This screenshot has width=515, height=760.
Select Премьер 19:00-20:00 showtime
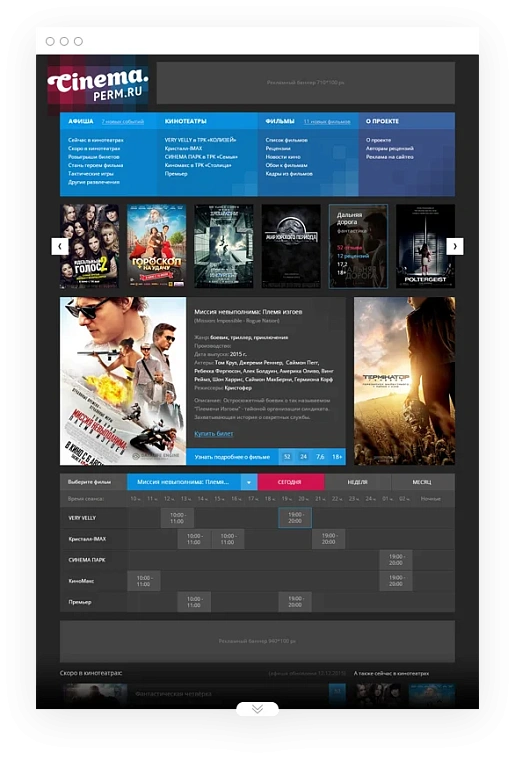(295, 602)
